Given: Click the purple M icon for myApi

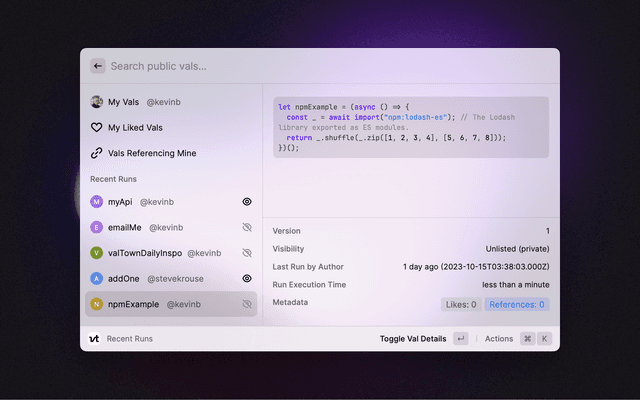Looking at the screenshot, I should click(x=97, y=202).
